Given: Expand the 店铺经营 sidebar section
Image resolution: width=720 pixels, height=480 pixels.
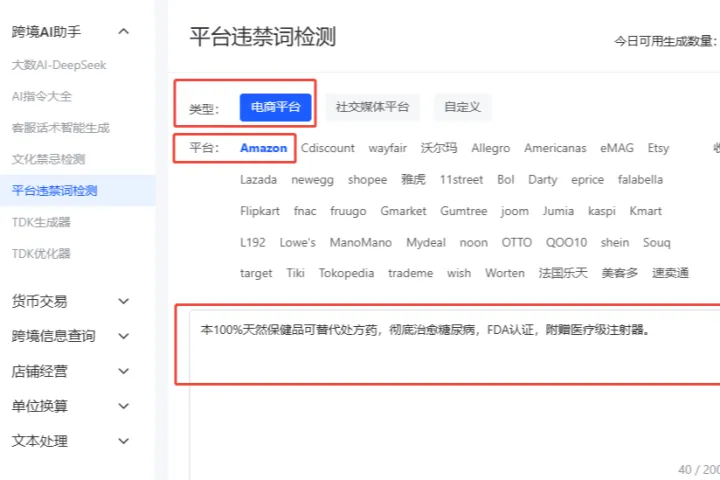Looking at the screenshot, I should click(x=124, y=371).
